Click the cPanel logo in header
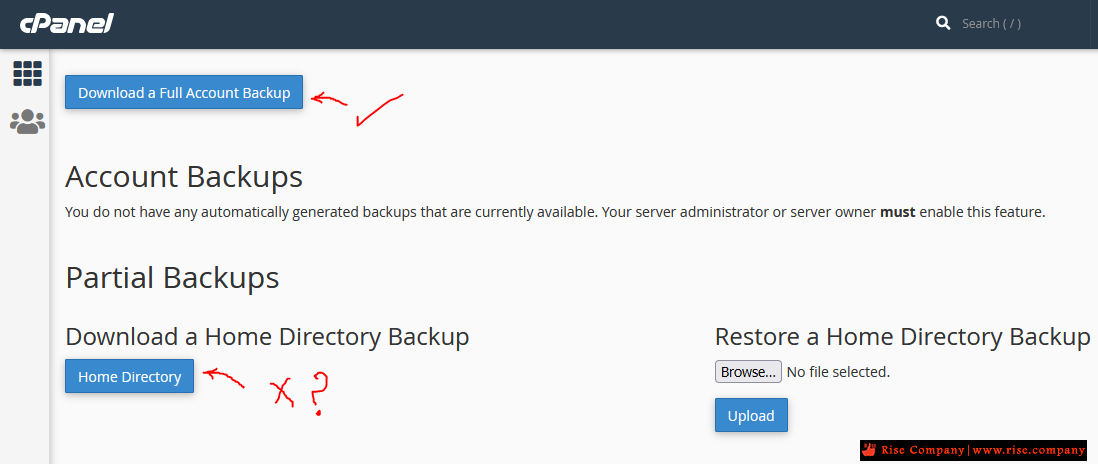The width and height of the screenshot is (1098, 464). point(67,23)
